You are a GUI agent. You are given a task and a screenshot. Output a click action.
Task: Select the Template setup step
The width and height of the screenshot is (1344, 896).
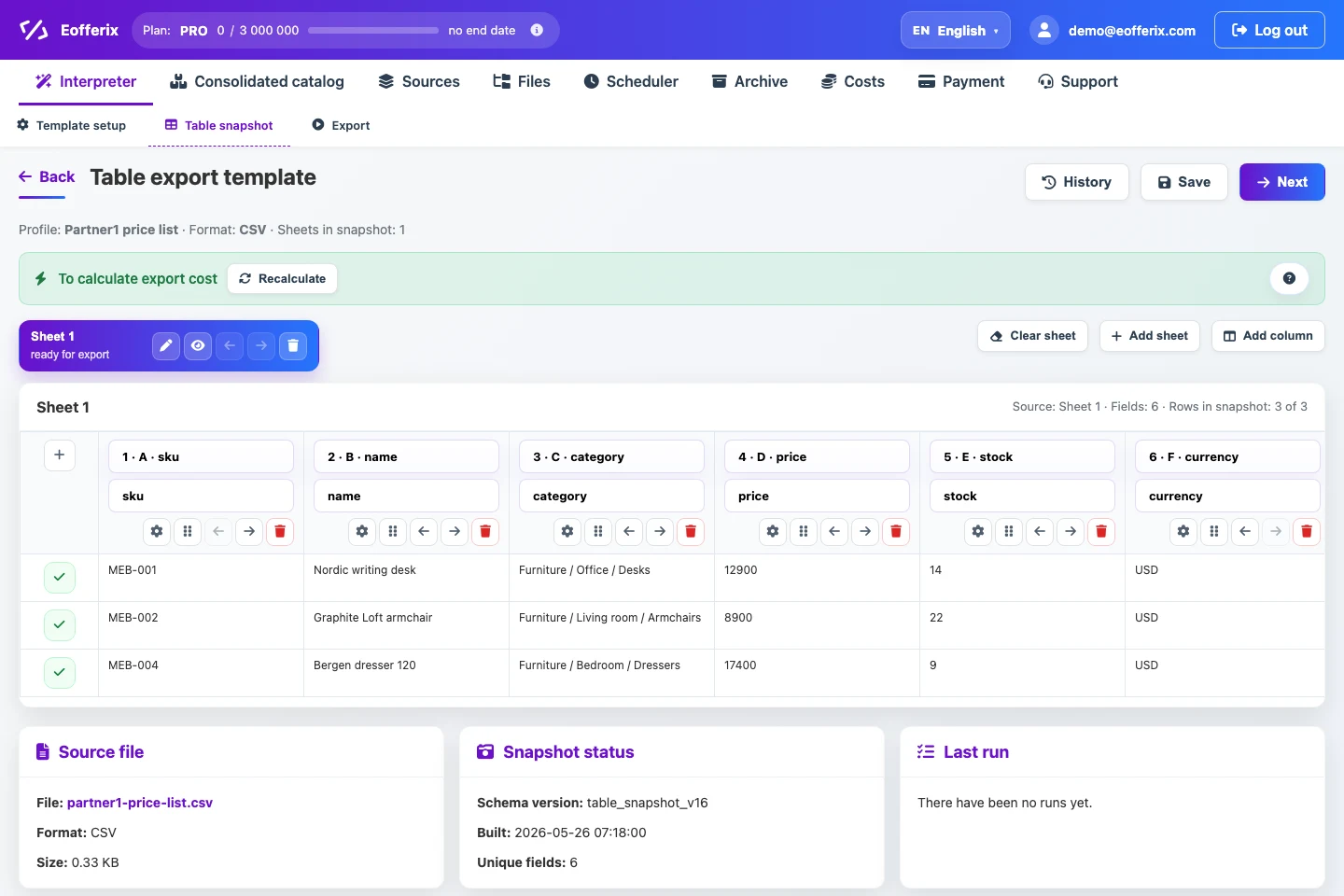click(x=72, y=125)
